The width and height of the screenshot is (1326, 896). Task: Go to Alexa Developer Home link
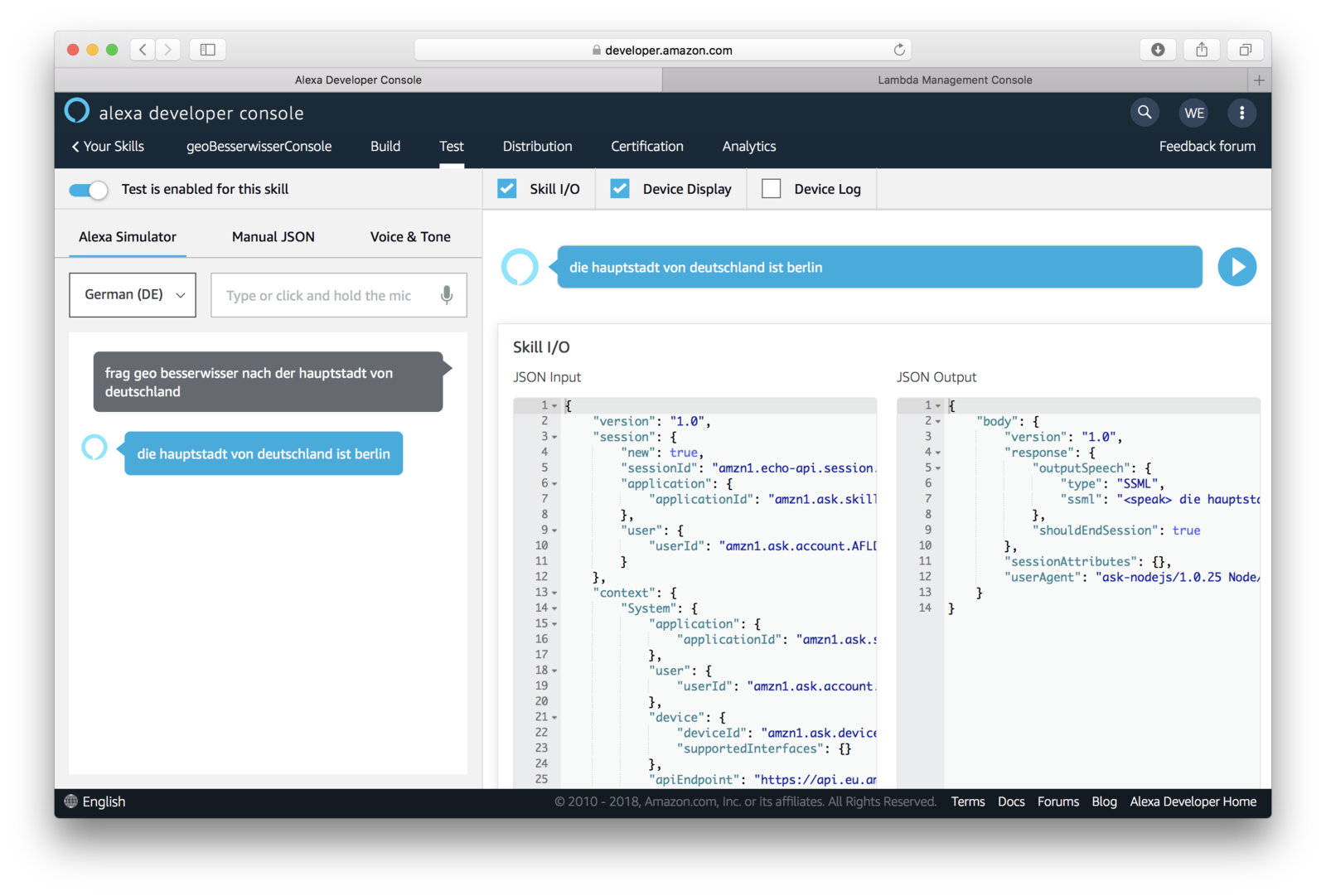(x=1193, y=802)
